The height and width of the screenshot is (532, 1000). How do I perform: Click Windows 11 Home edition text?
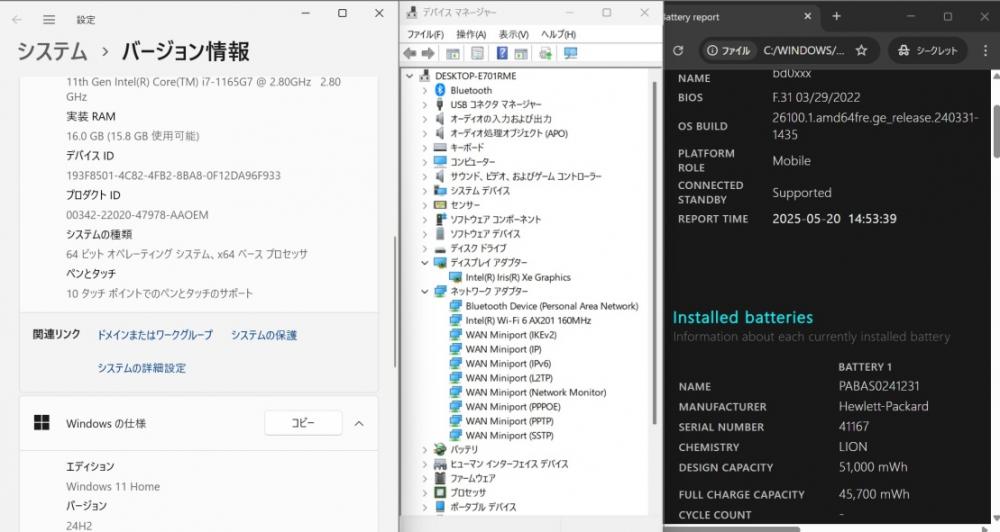pos(113,486)
